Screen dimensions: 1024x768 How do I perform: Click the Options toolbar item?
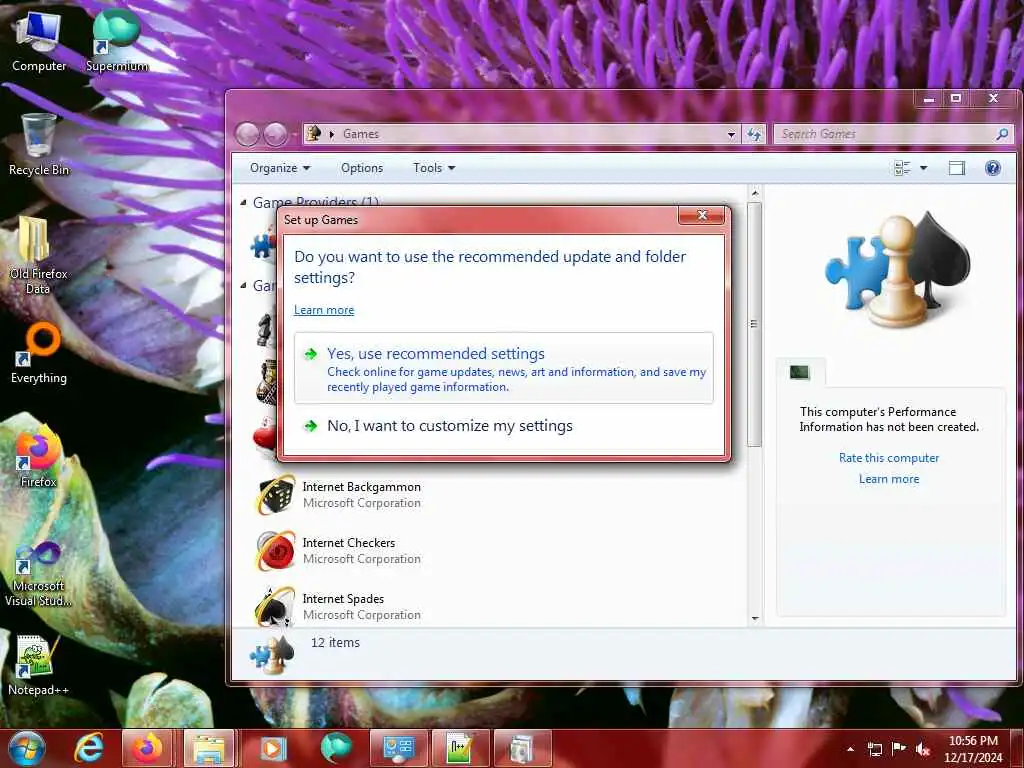(362, 168)
